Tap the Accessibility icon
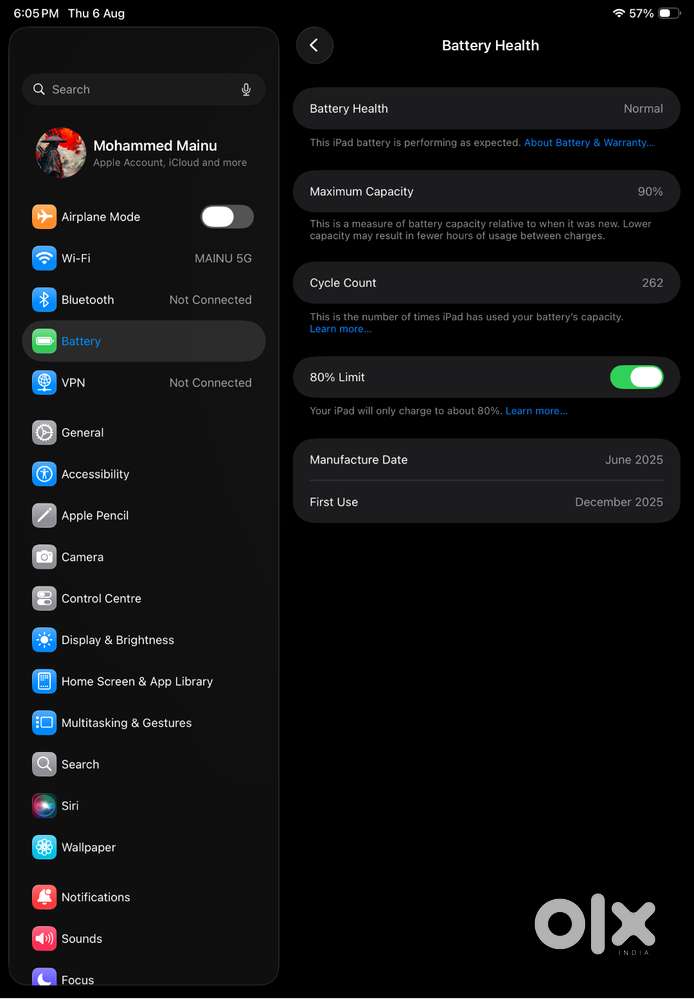The image size is (694, 999). tap(44, 474)
